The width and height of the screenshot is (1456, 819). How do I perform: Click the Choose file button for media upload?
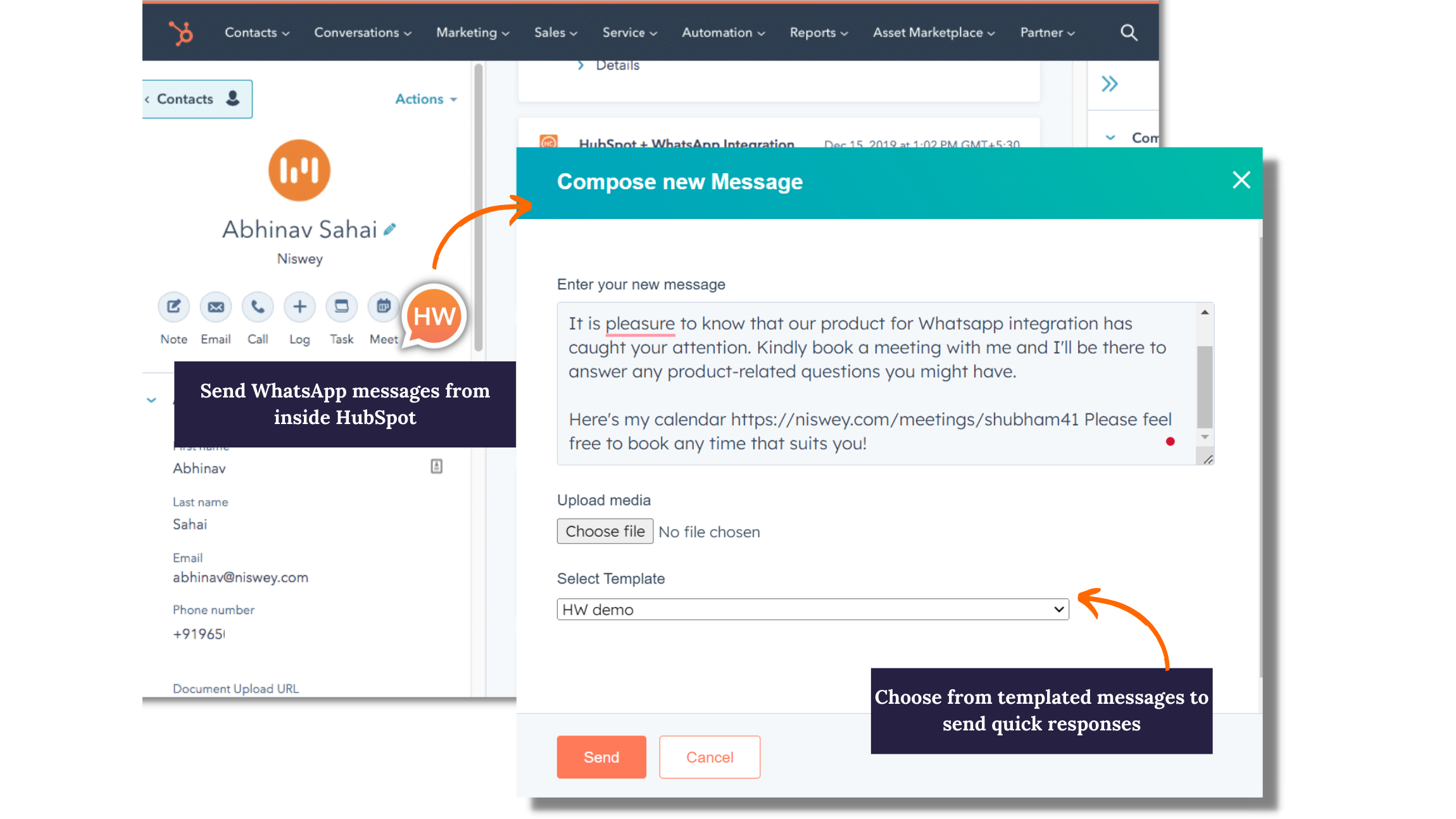(605, 531)
